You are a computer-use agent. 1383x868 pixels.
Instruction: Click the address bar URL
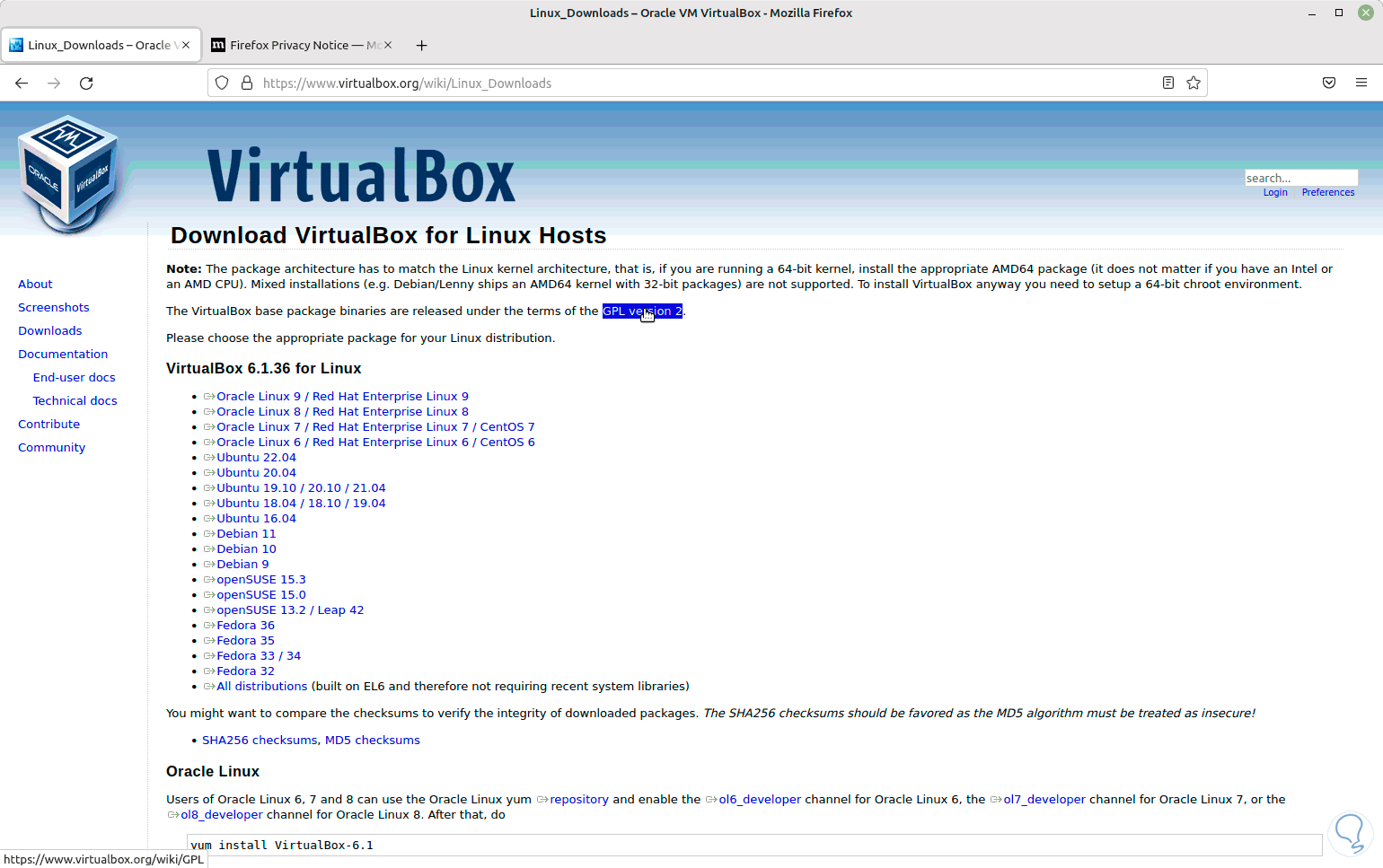pos(407,83)
